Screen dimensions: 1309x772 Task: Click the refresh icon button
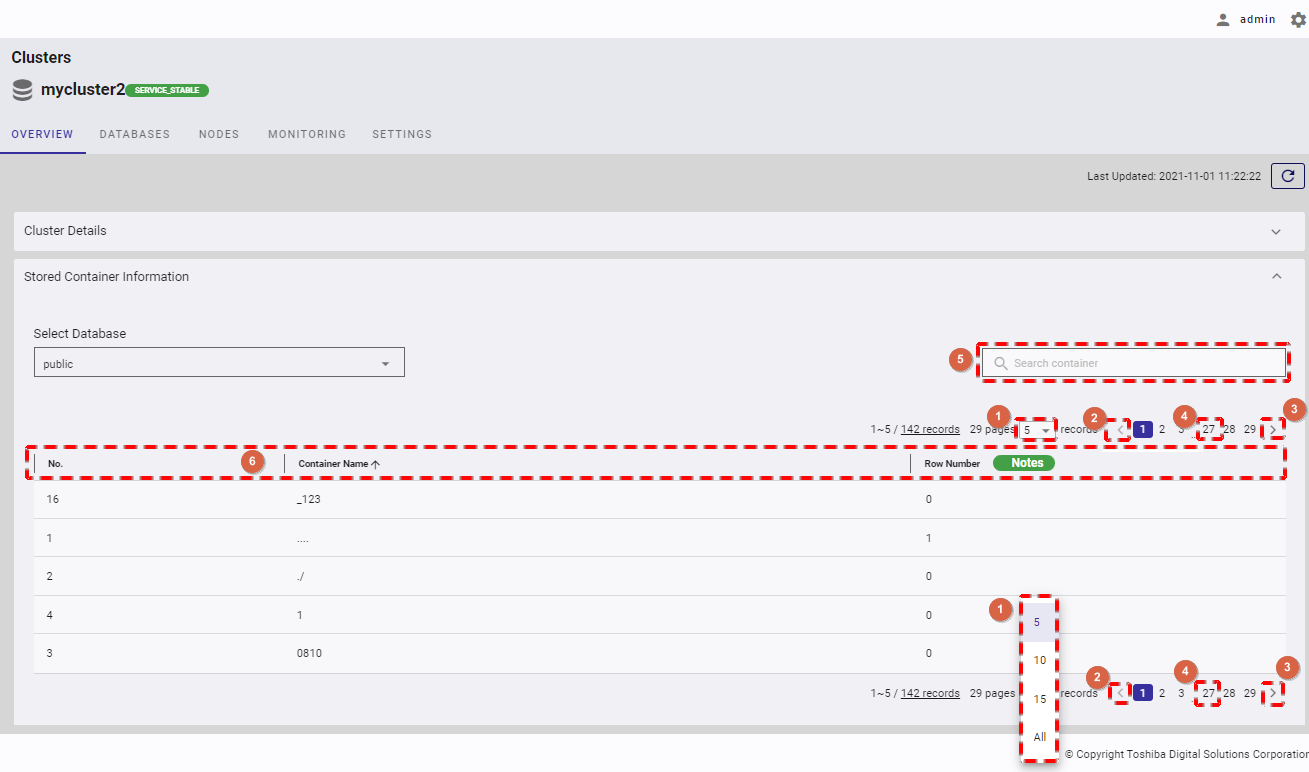pyautogui.click(x=1287, y=176)
